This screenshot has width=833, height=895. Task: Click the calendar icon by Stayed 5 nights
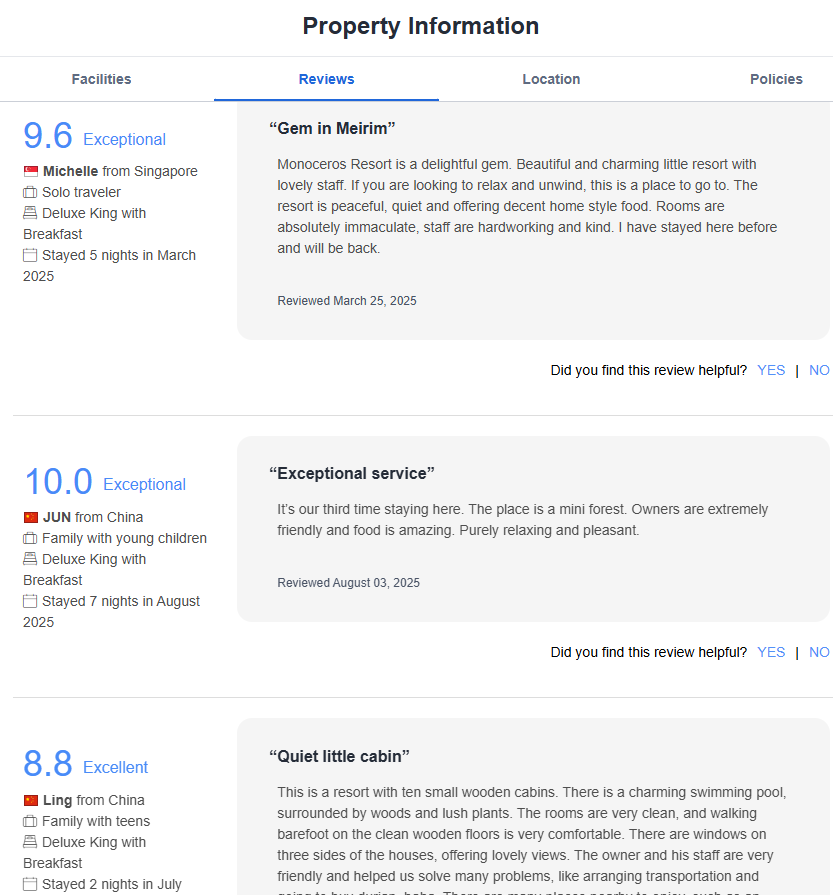(30, 256)
